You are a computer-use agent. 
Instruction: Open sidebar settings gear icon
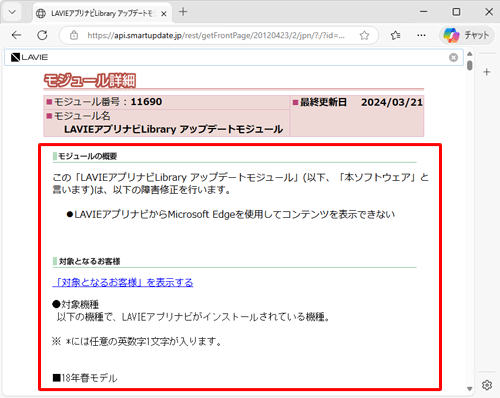pyautogui.click(x=487, y=385)
